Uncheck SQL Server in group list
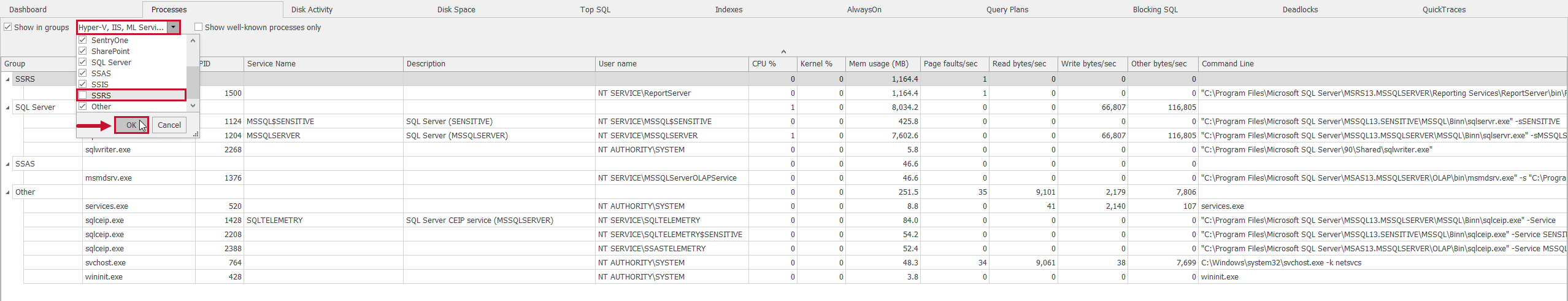 tap(83, 62)
